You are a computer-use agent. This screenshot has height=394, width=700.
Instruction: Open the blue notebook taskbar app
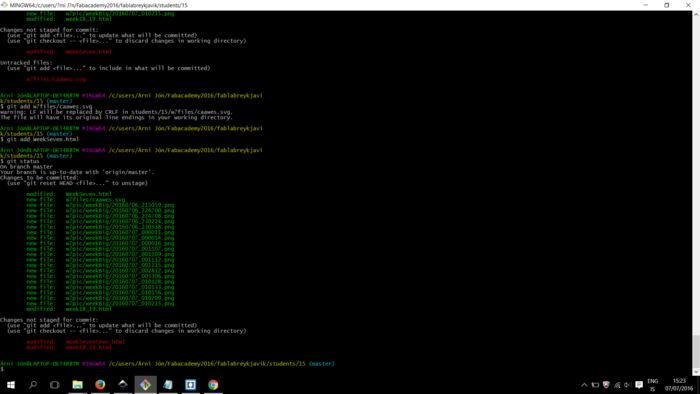click(x=168, y=385)
